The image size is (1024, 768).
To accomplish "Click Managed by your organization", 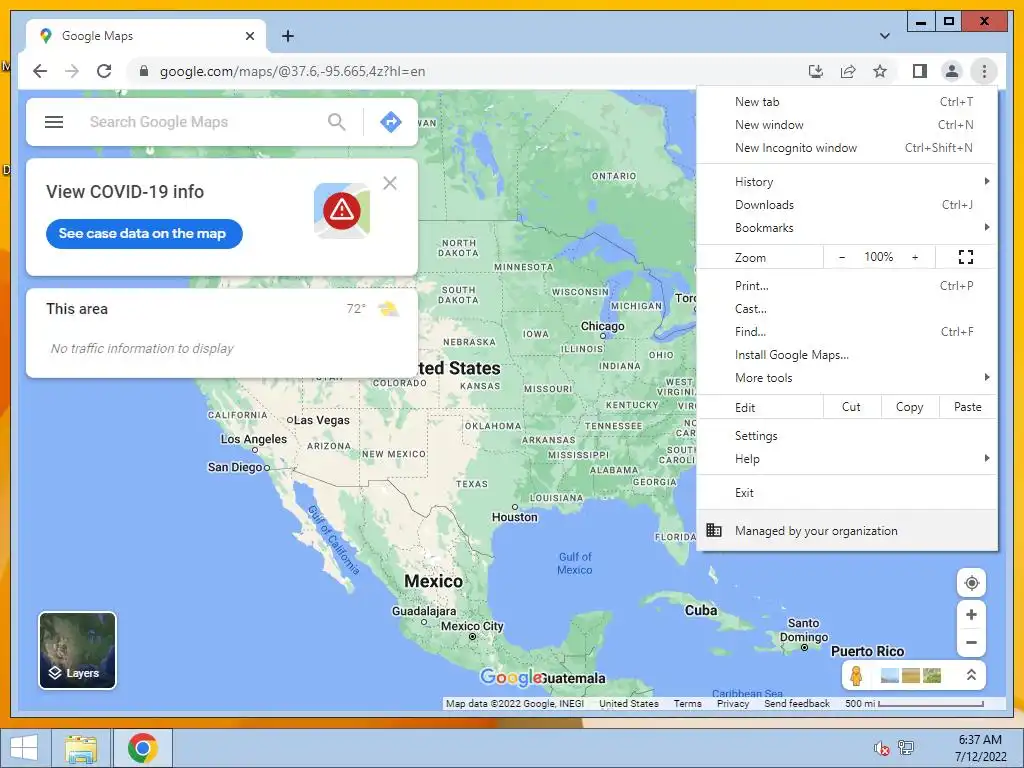I will (x=847, y=530).
